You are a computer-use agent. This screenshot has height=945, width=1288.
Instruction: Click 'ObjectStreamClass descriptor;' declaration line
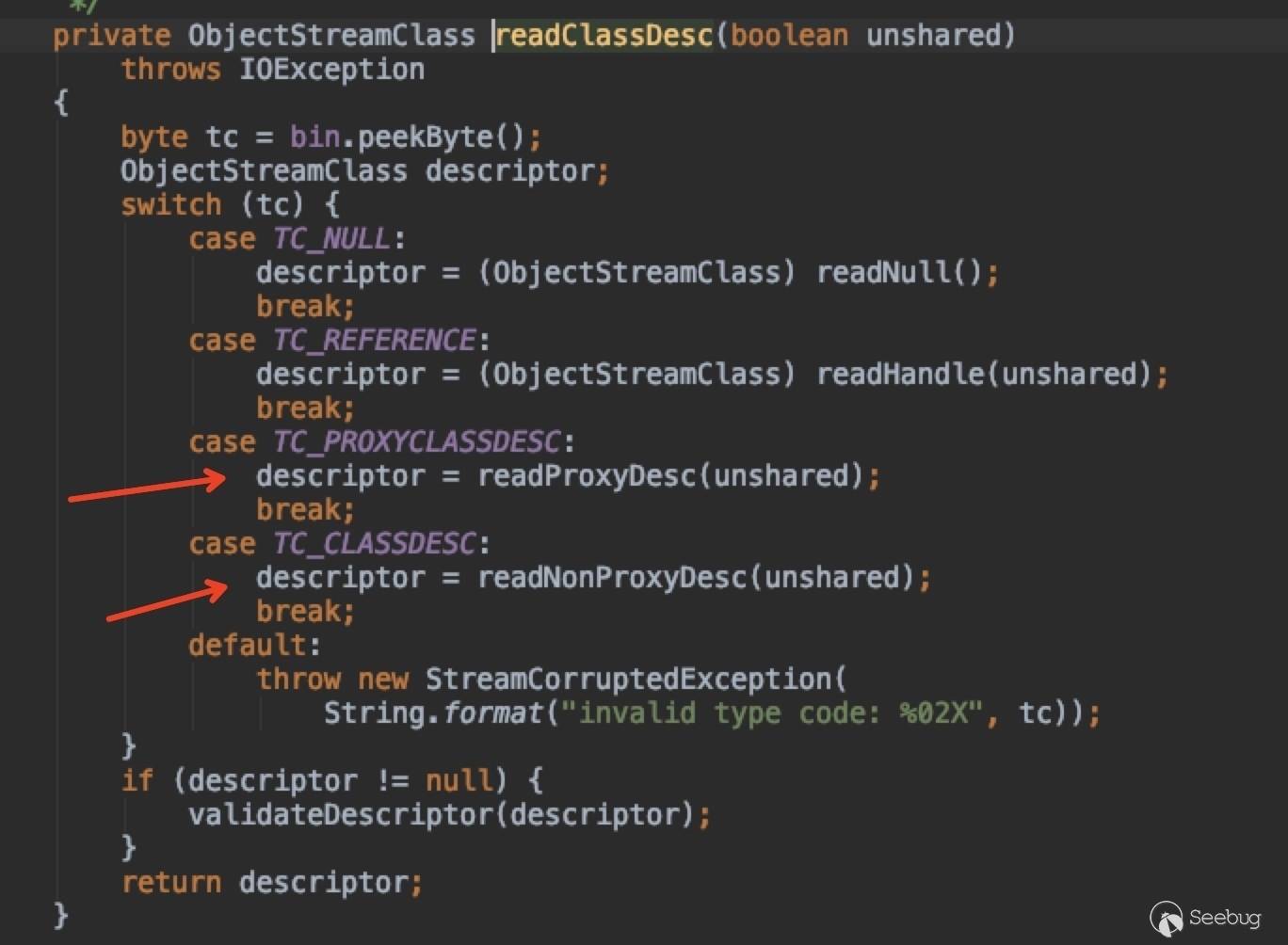365,171
